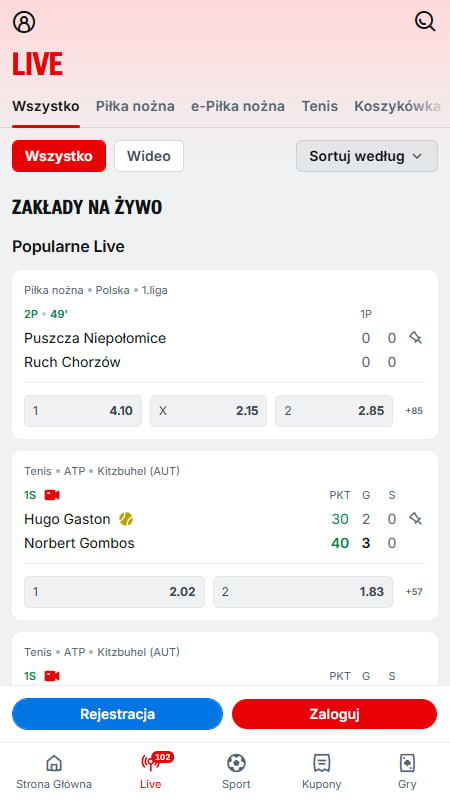
Task: Select the odds 4.10 for outcome 1
Action: point(83,411)
